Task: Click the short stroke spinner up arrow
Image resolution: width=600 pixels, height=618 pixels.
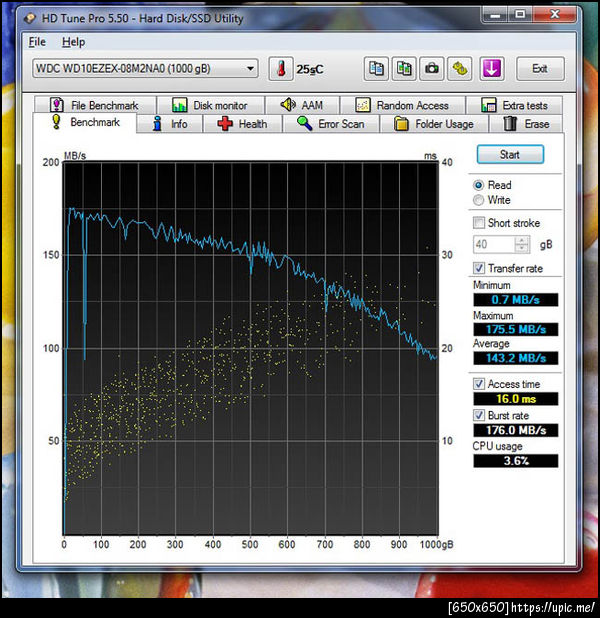Action: pos(522,240)
